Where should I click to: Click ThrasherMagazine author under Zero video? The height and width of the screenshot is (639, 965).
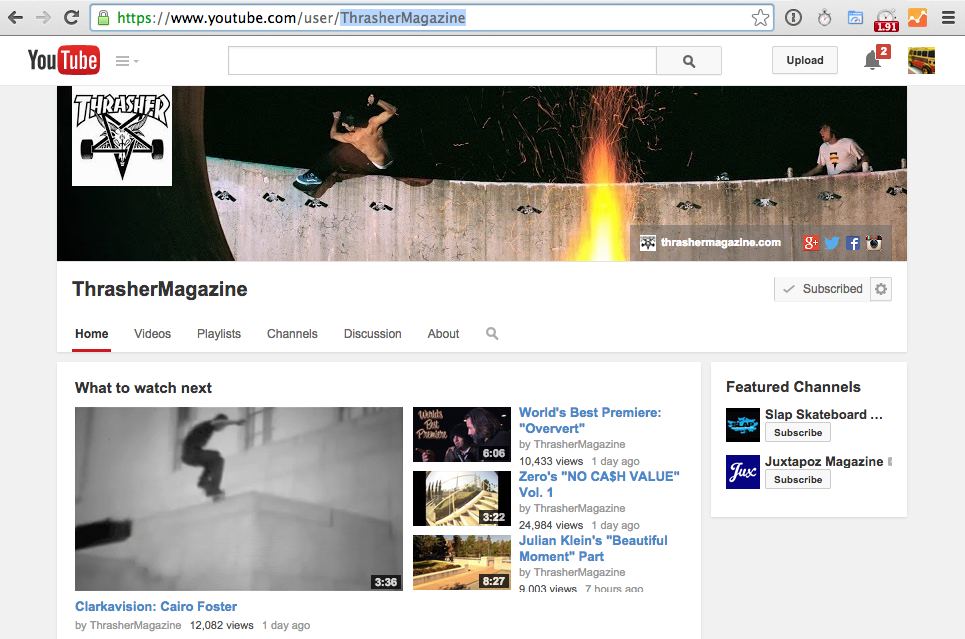tap(579, 508)
